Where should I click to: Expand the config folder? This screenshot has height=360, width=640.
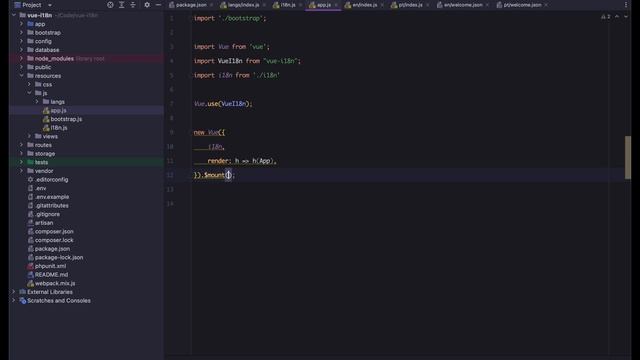(x=21, y=41)
